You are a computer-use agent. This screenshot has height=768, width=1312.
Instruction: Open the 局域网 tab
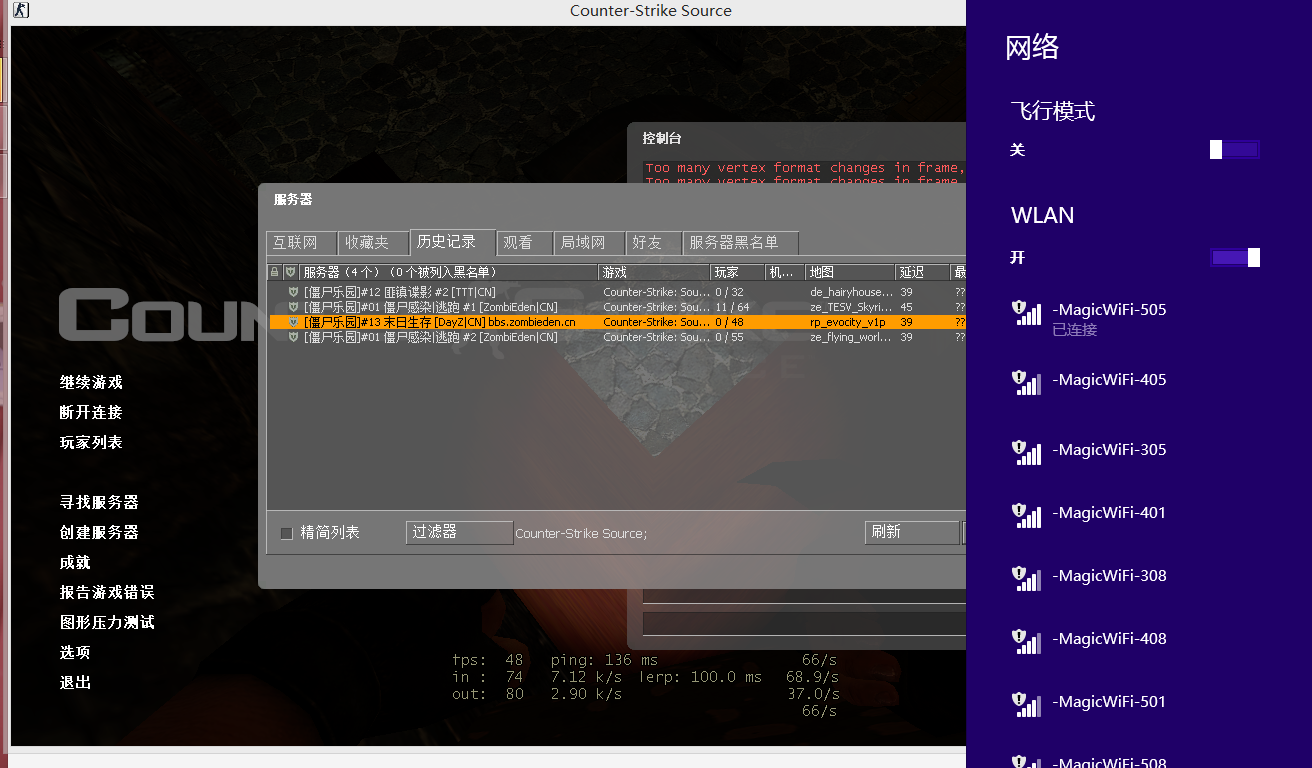click(x=588, y=243)
